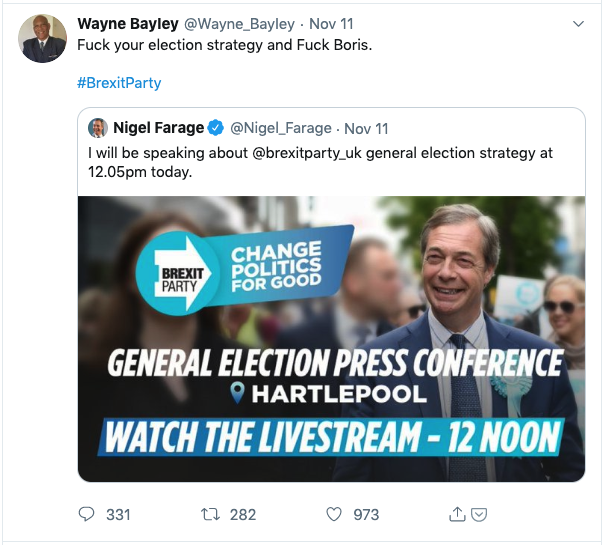The image size is (606, 545).
Task: Open the share tweet icon
Action: 457,514
